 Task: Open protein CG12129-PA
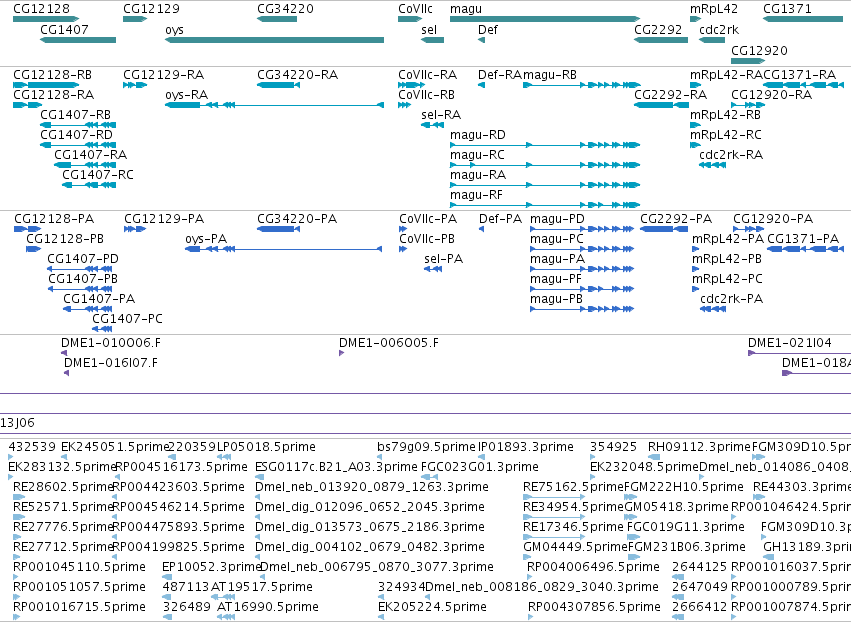[164, 219]
